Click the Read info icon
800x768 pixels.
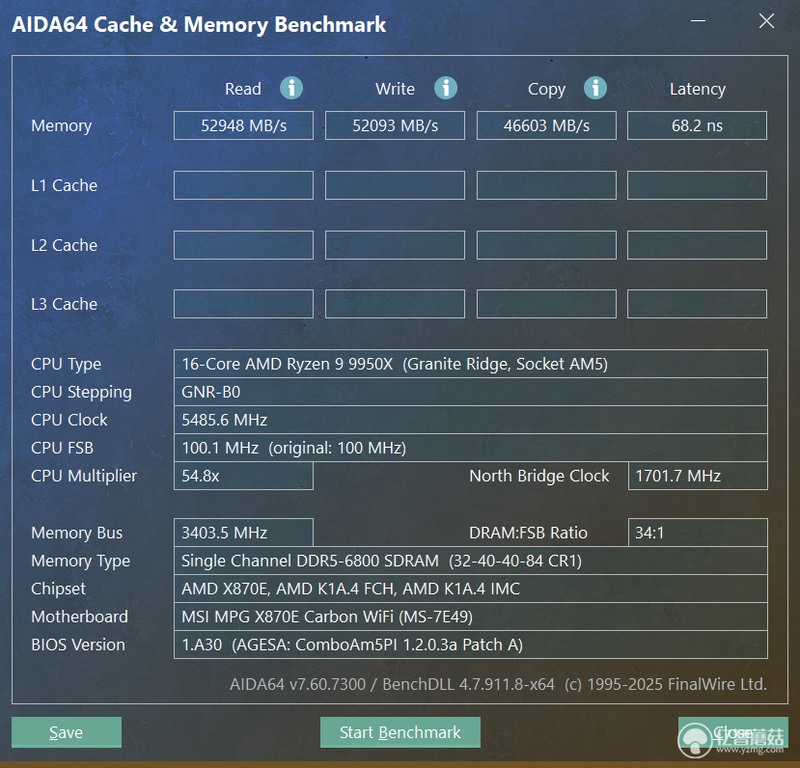pyautogui.click(x=291, y=88)
